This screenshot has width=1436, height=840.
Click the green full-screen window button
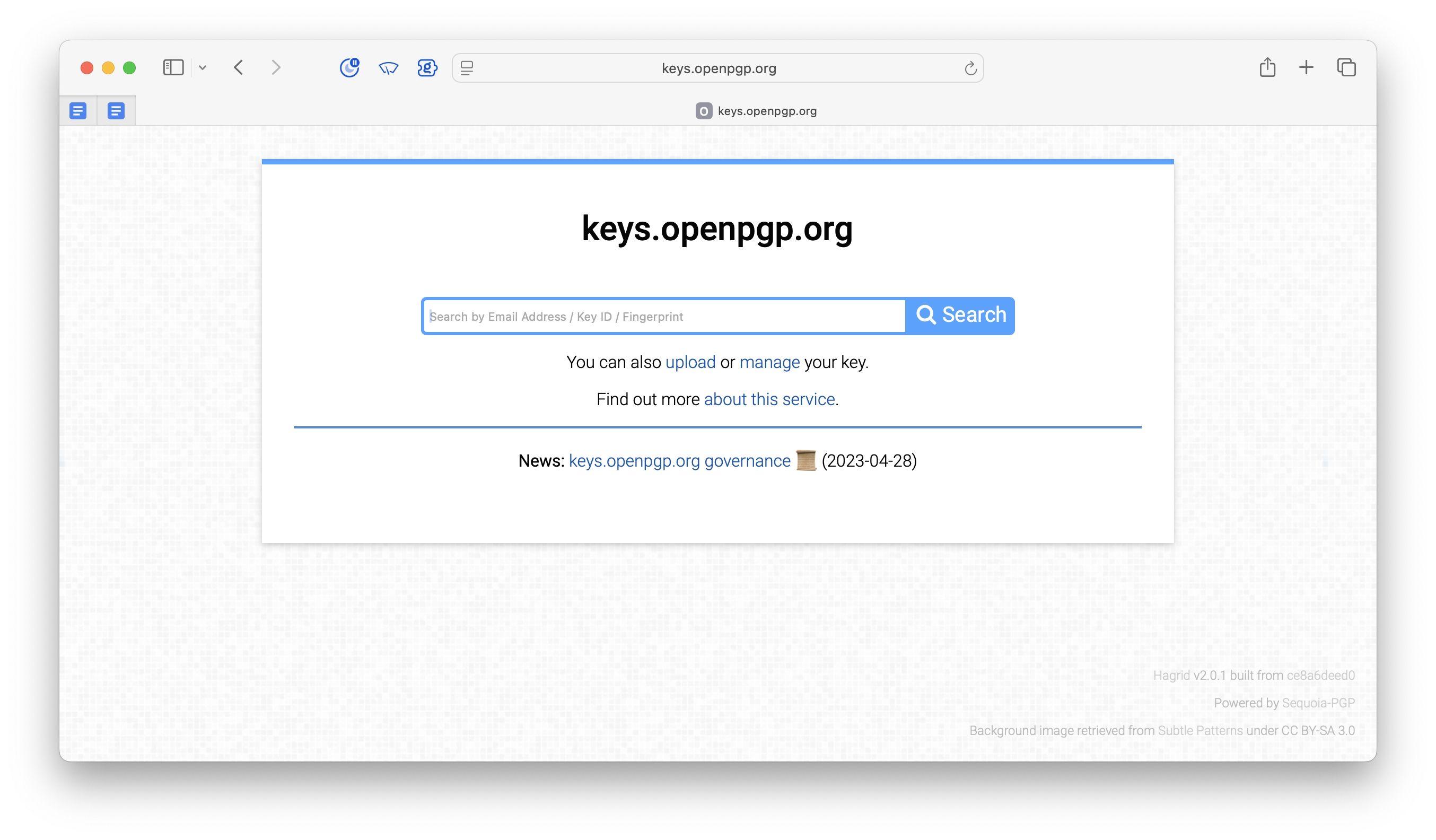129,68
